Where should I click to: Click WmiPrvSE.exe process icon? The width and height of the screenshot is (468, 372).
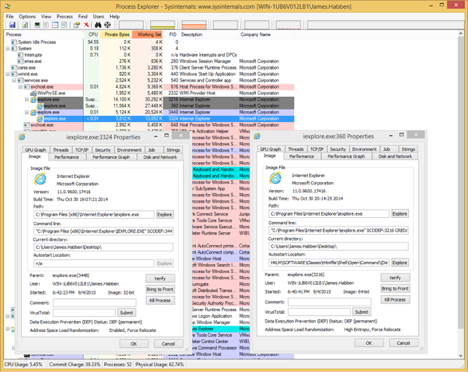33,93
